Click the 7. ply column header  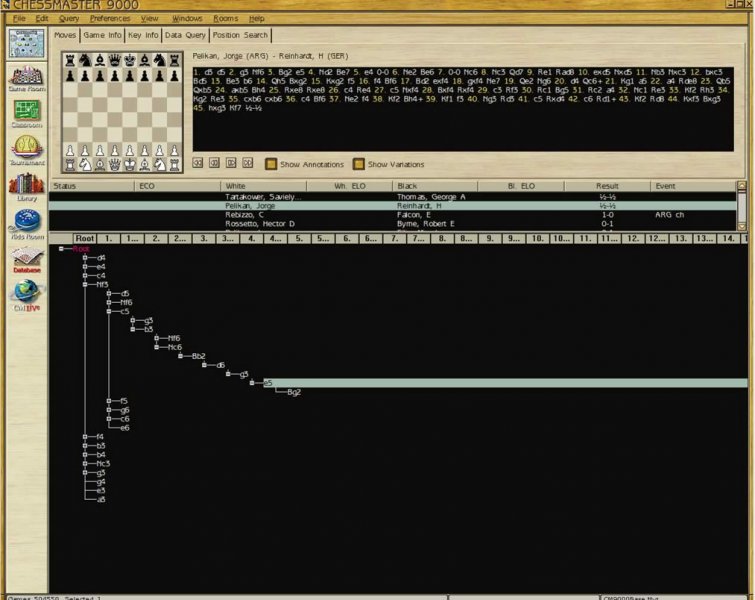tap(394, 238)
